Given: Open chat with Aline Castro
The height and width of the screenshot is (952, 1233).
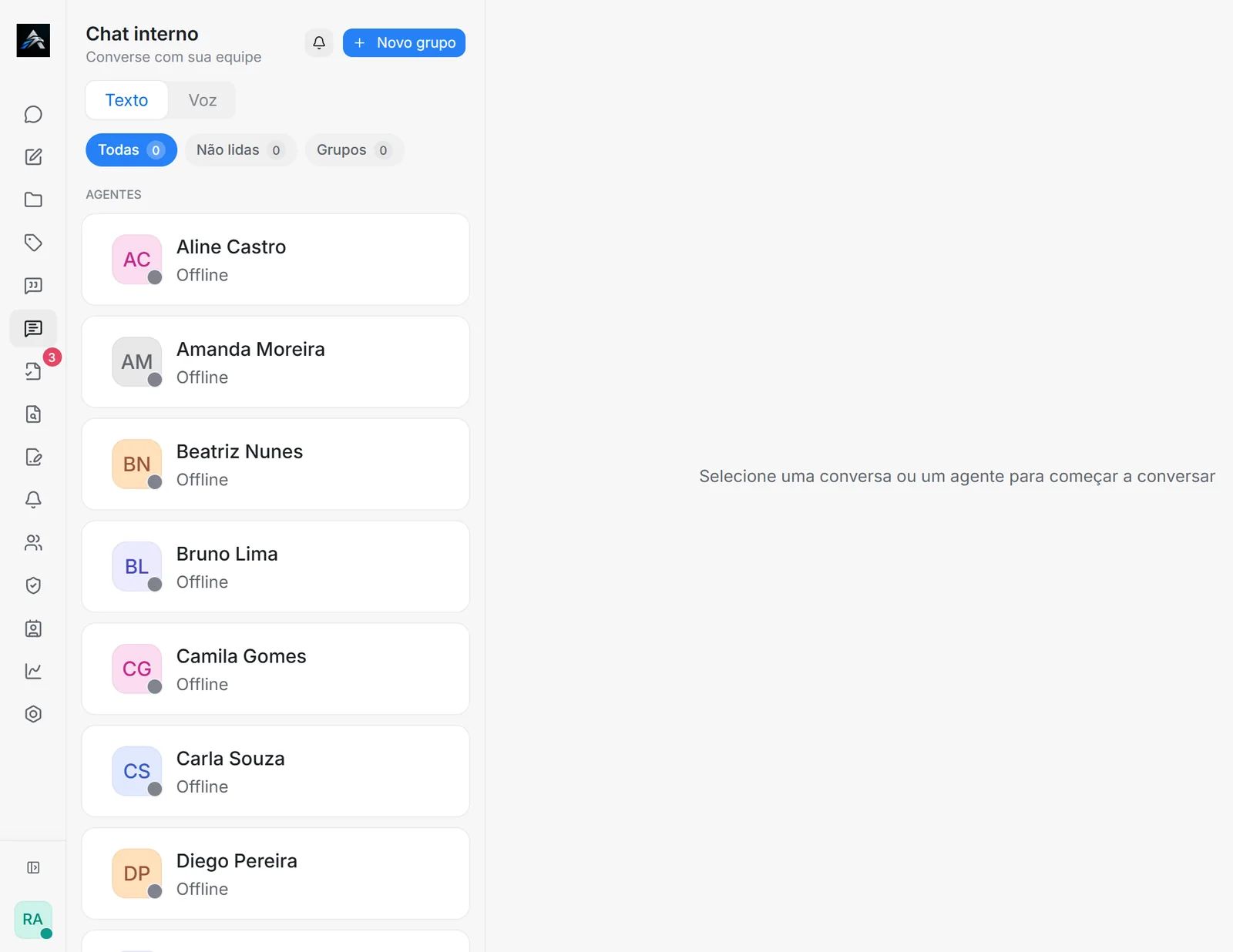Looking at the screenshot, I should click(x=276, y=260).
